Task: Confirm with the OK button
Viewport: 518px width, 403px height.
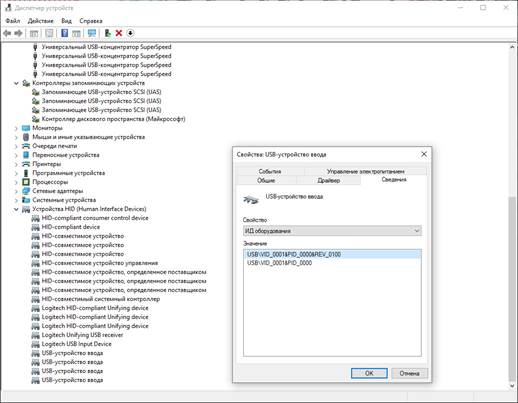Action: (x=369, y=373)
